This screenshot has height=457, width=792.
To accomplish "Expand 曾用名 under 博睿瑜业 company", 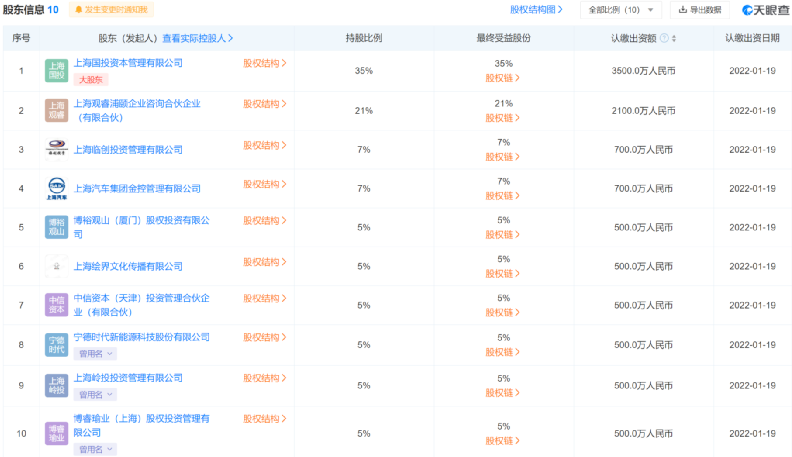I will [x=97, y=449].
